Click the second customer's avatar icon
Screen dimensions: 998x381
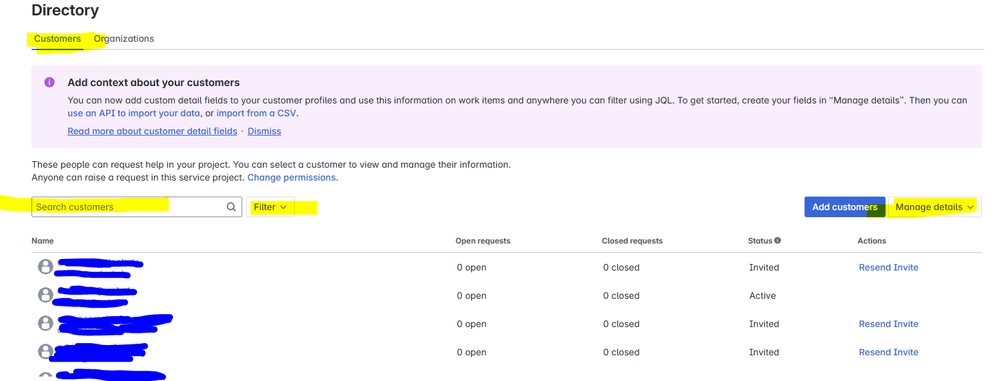(x=45, y=295)
